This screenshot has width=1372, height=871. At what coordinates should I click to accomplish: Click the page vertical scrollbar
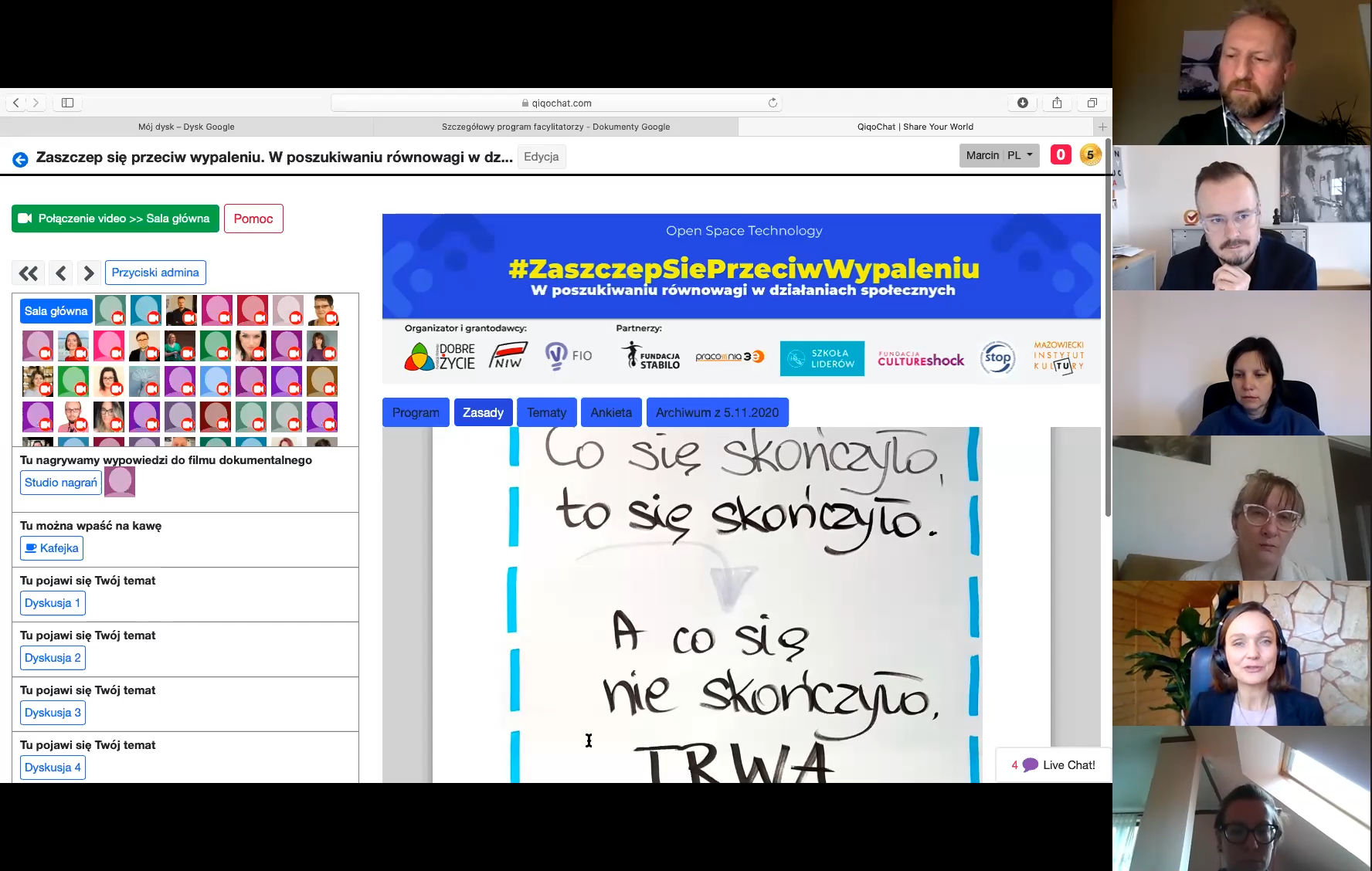[1108, 328]
